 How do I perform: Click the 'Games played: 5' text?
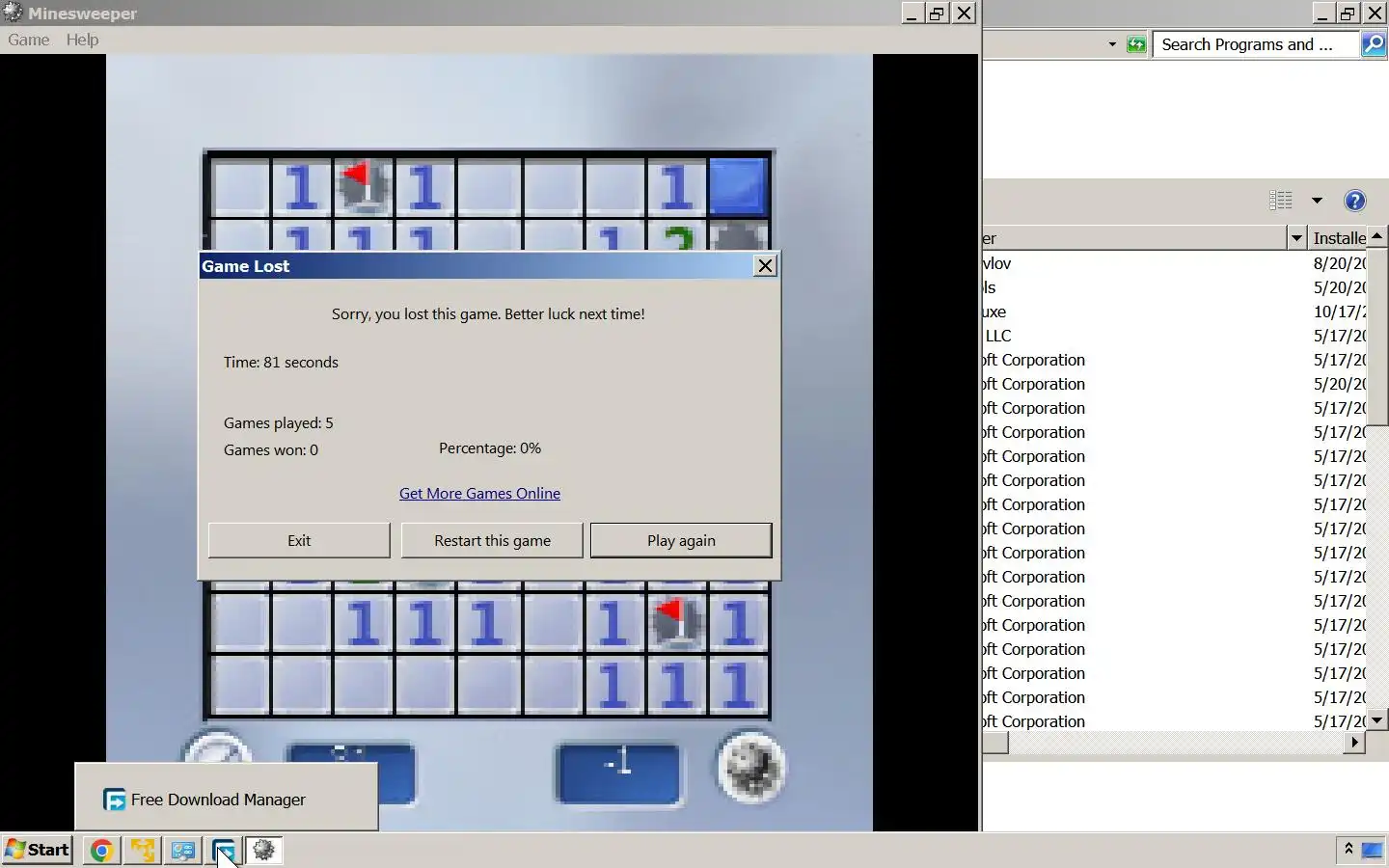[x=278, y=422]
